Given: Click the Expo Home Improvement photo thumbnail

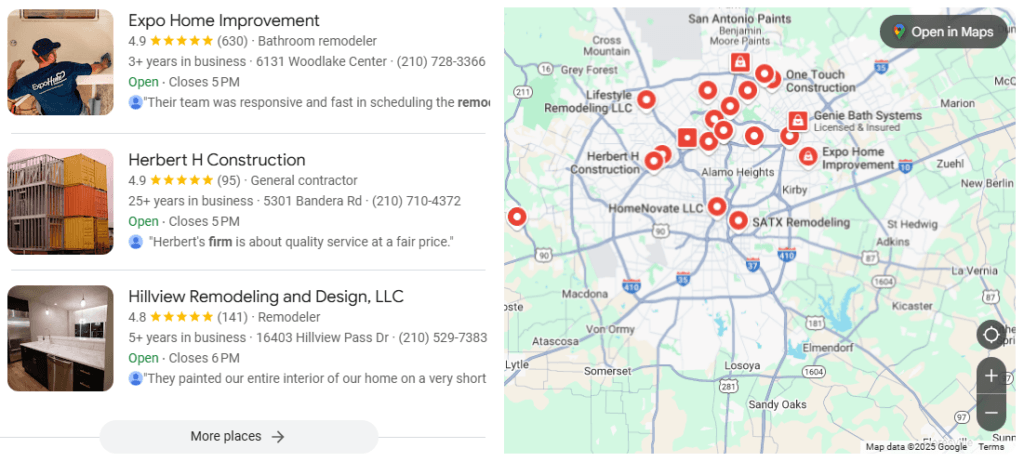Looking at the screenshot, I should click(x=60, y=62).
